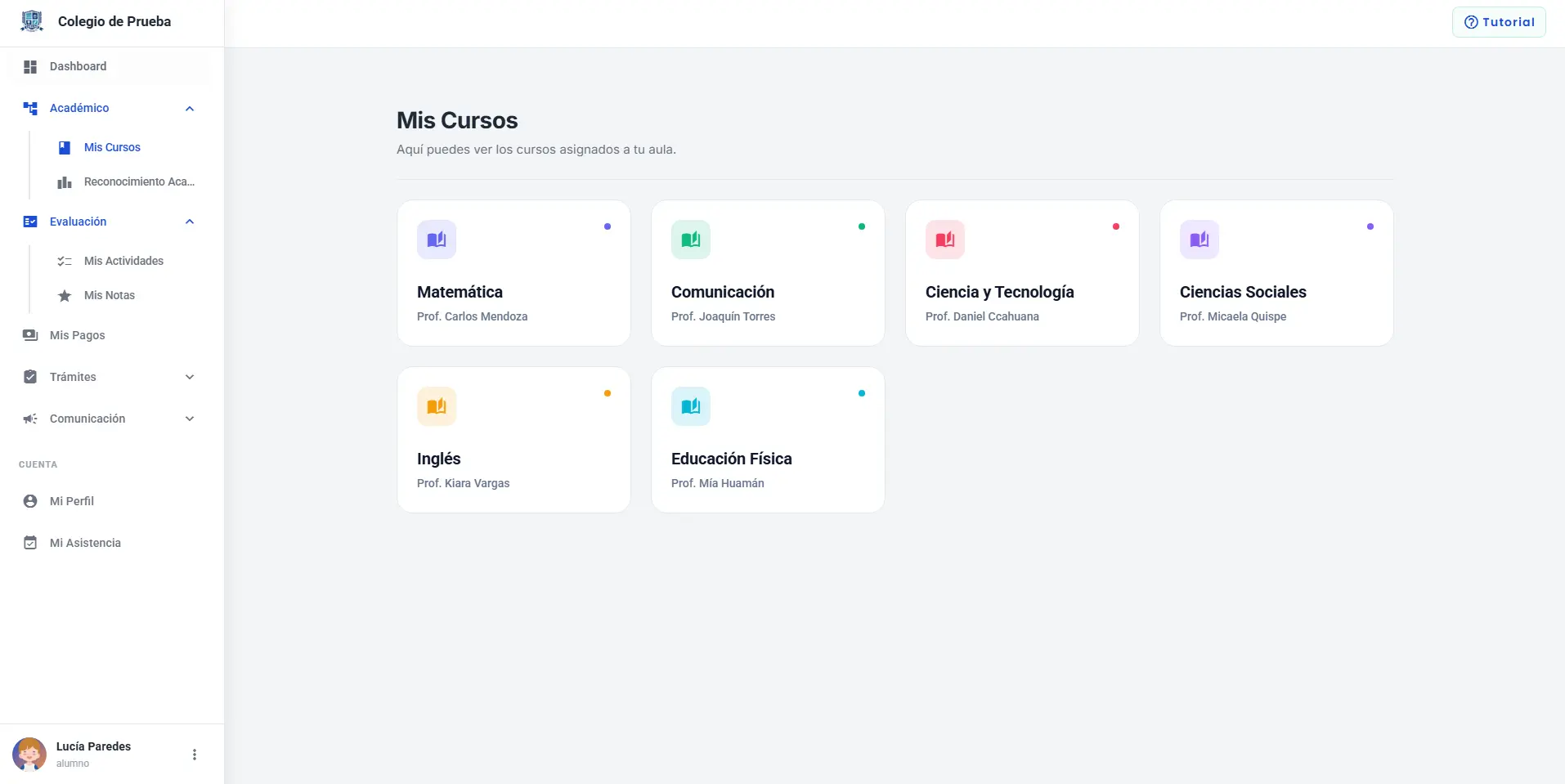Viewport: 1565px width, 784px height.
Task: Open the Educación Física course title
Action: pyautogui.click(x=732, y=459)
